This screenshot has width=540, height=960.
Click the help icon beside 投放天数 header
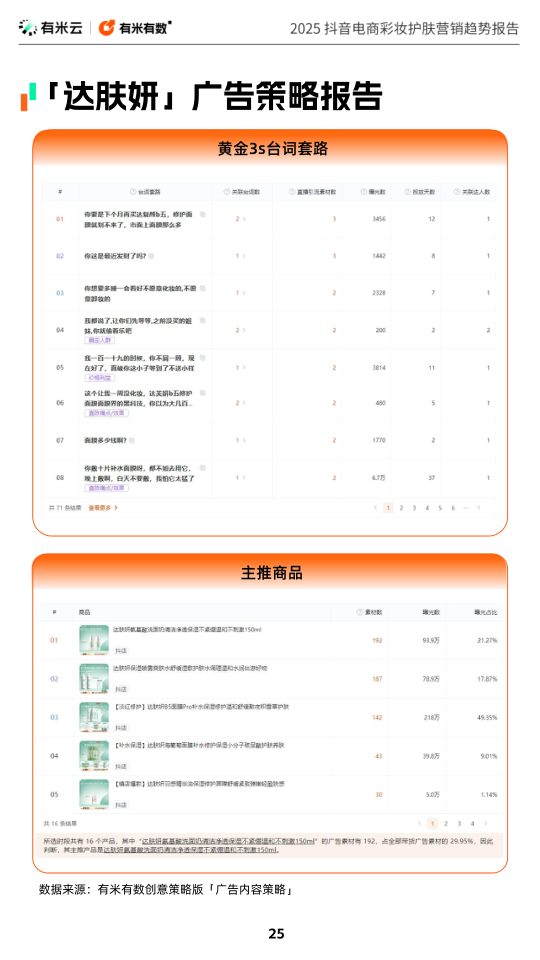[x=408, y=192]
